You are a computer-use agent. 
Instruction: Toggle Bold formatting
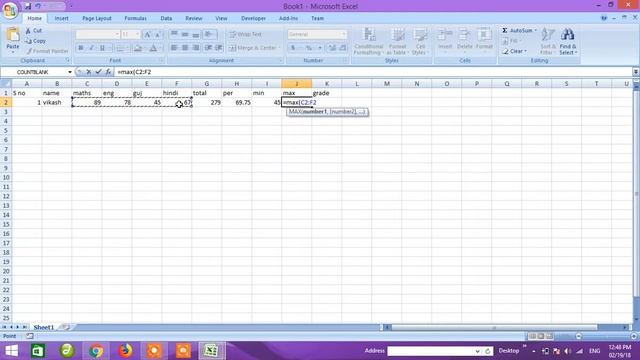81,48
